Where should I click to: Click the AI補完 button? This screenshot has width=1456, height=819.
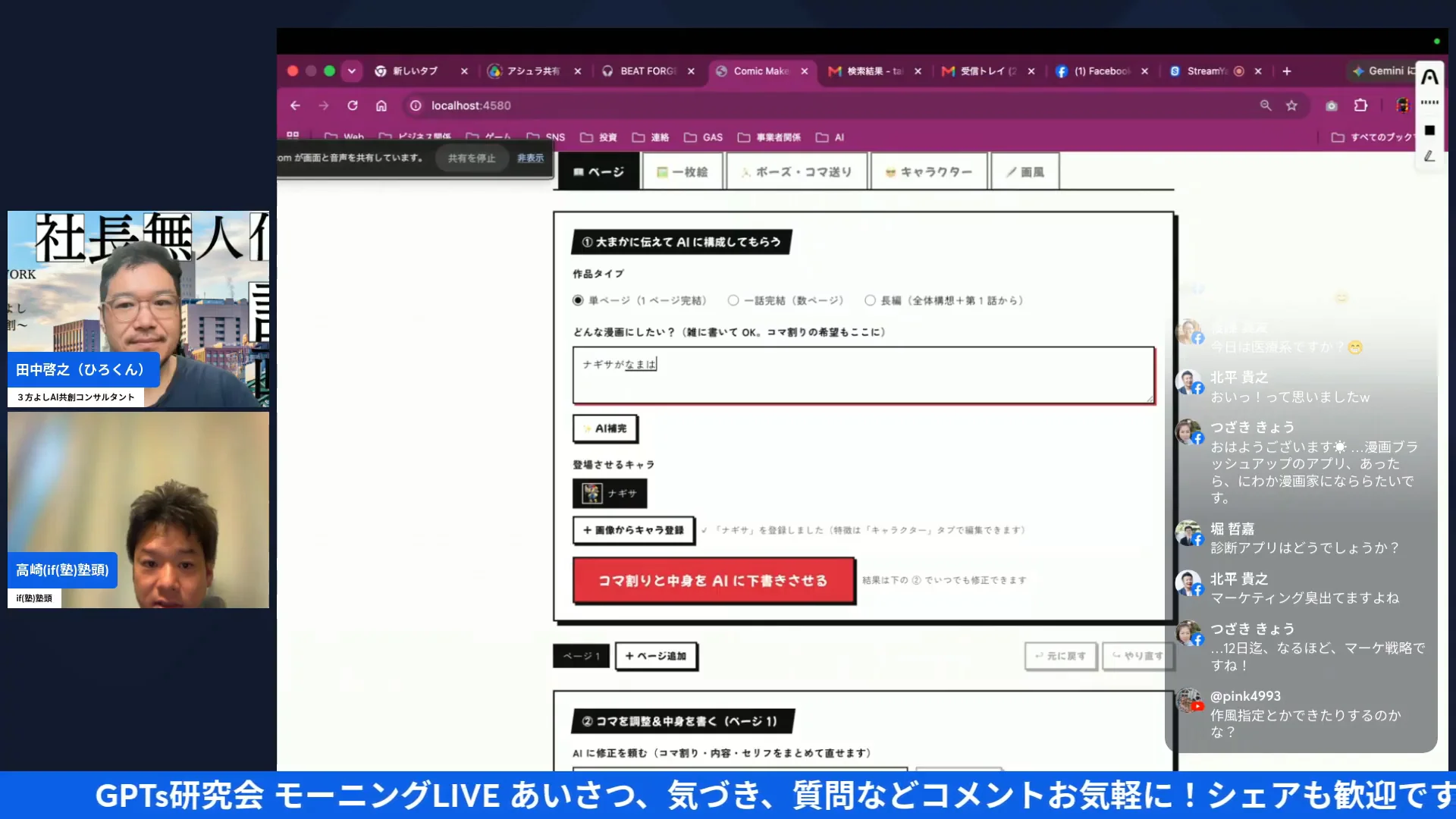(x=604, y=428)
